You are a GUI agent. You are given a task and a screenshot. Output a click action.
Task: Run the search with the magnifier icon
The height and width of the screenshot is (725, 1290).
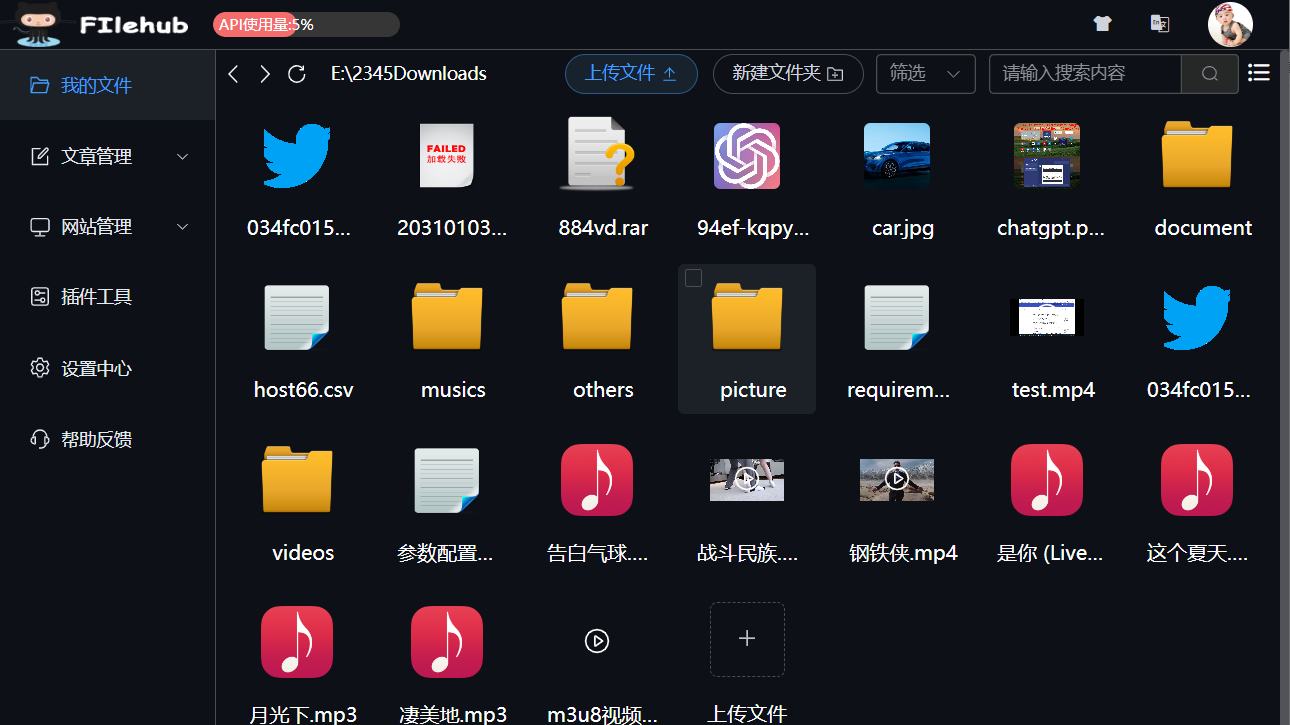click(x=1209, y=73)
